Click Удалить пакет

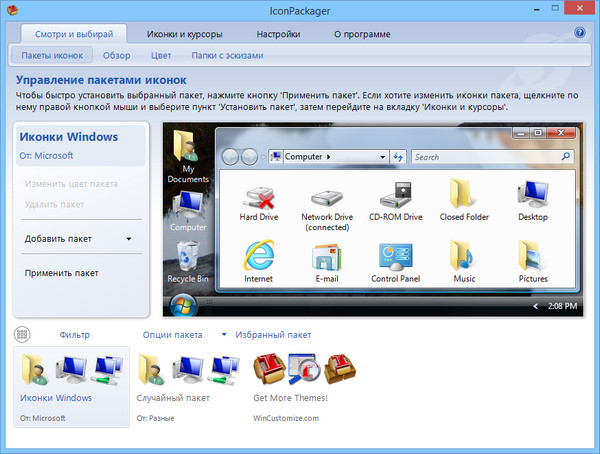coord(54,204)
